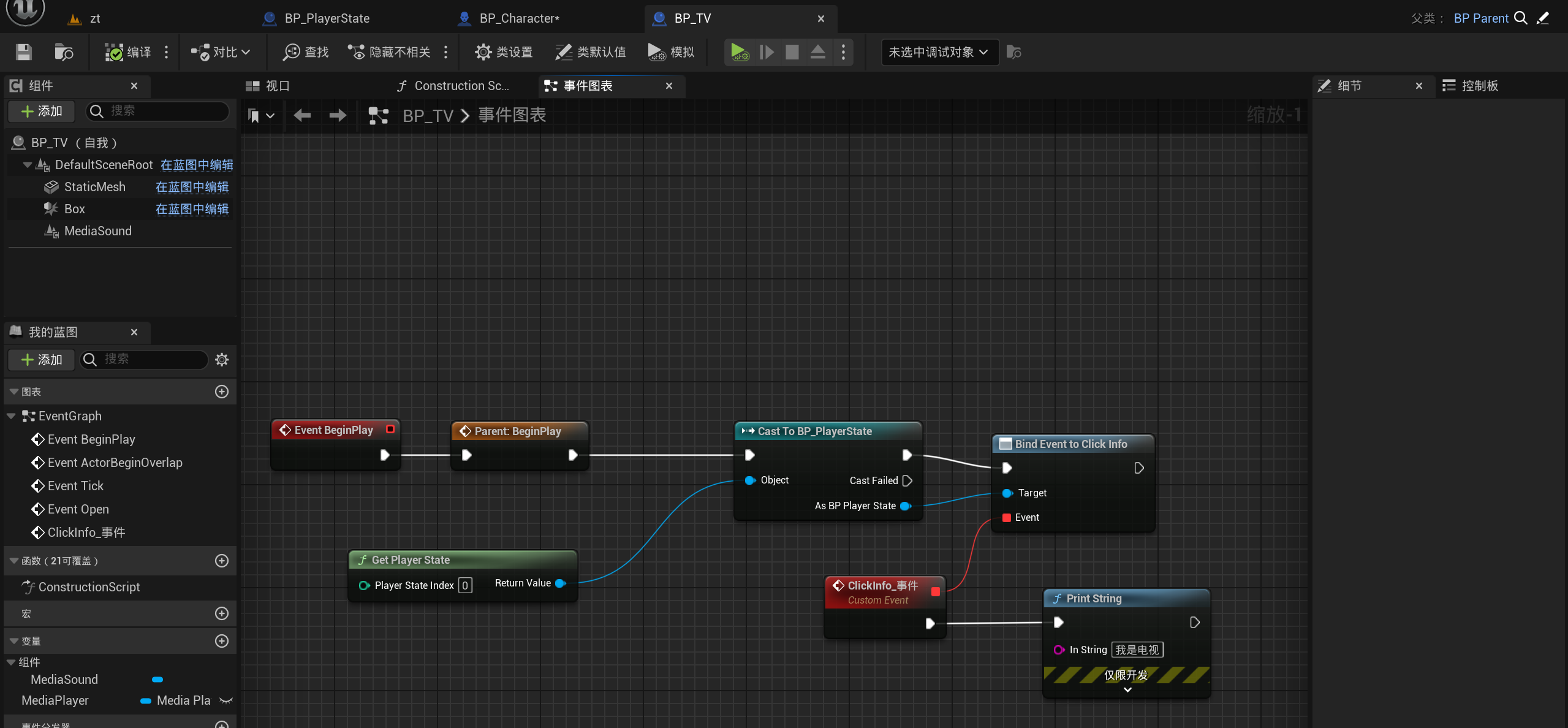Click the Save blueprint floppy icon
Viewport: 1568px width, 728px height.
24,52
